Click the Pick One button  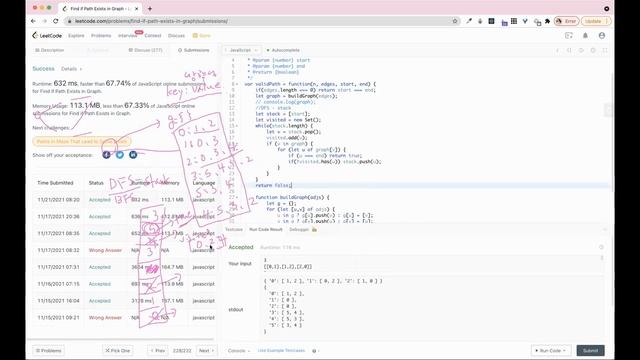(x=118, y=351)
